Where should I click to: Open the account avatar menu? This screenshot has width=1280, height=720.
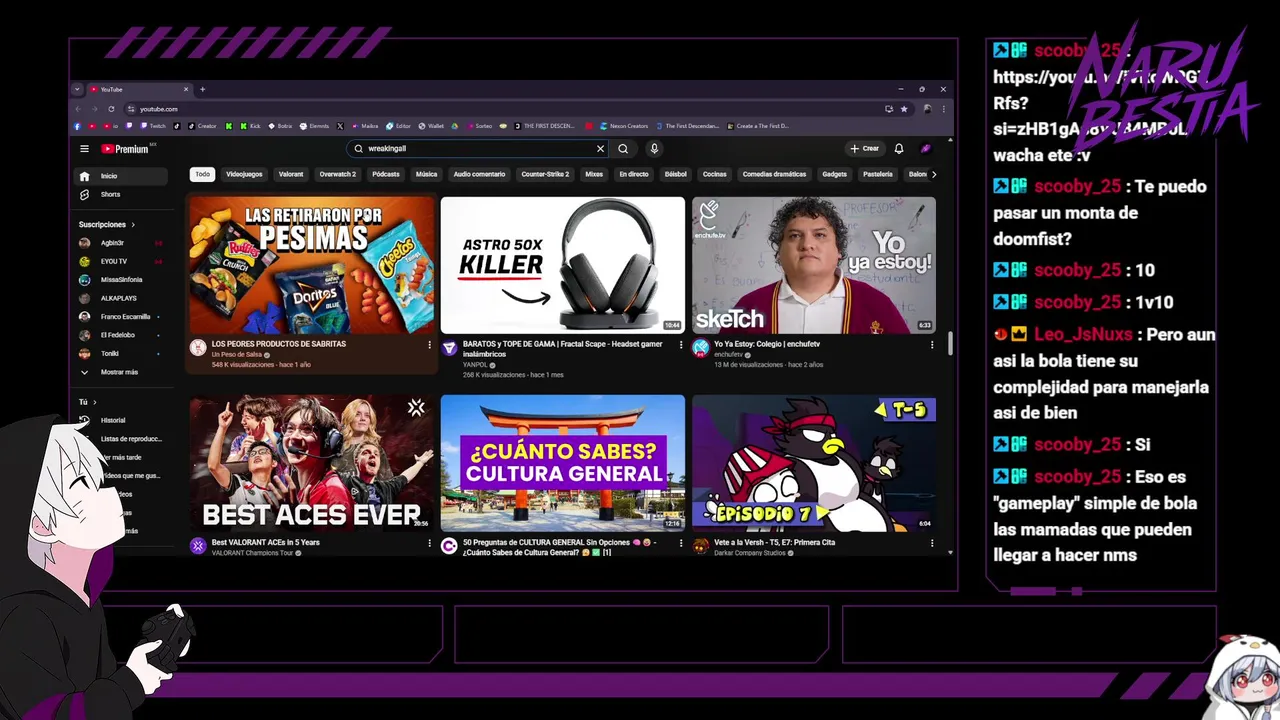click(x=926, y=148)
